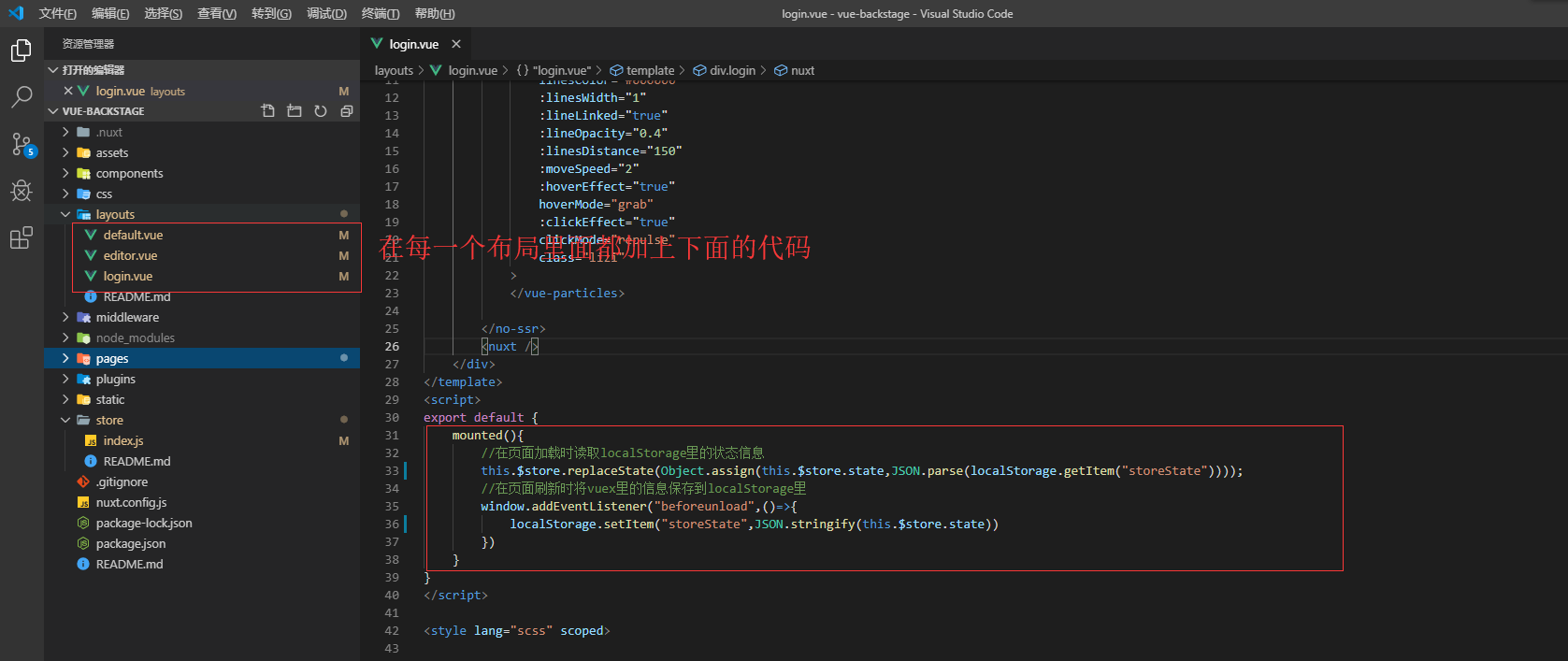Click the VS Code logo icon
Screen dimensions: 1568x661
click(16, 13)
